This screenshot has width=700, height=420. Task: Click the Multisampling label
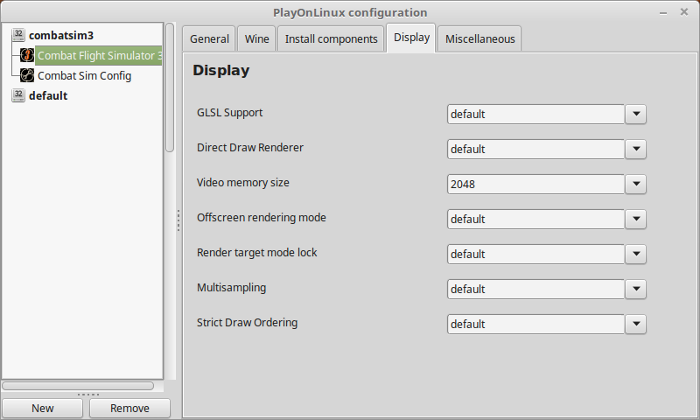(232, 288)
